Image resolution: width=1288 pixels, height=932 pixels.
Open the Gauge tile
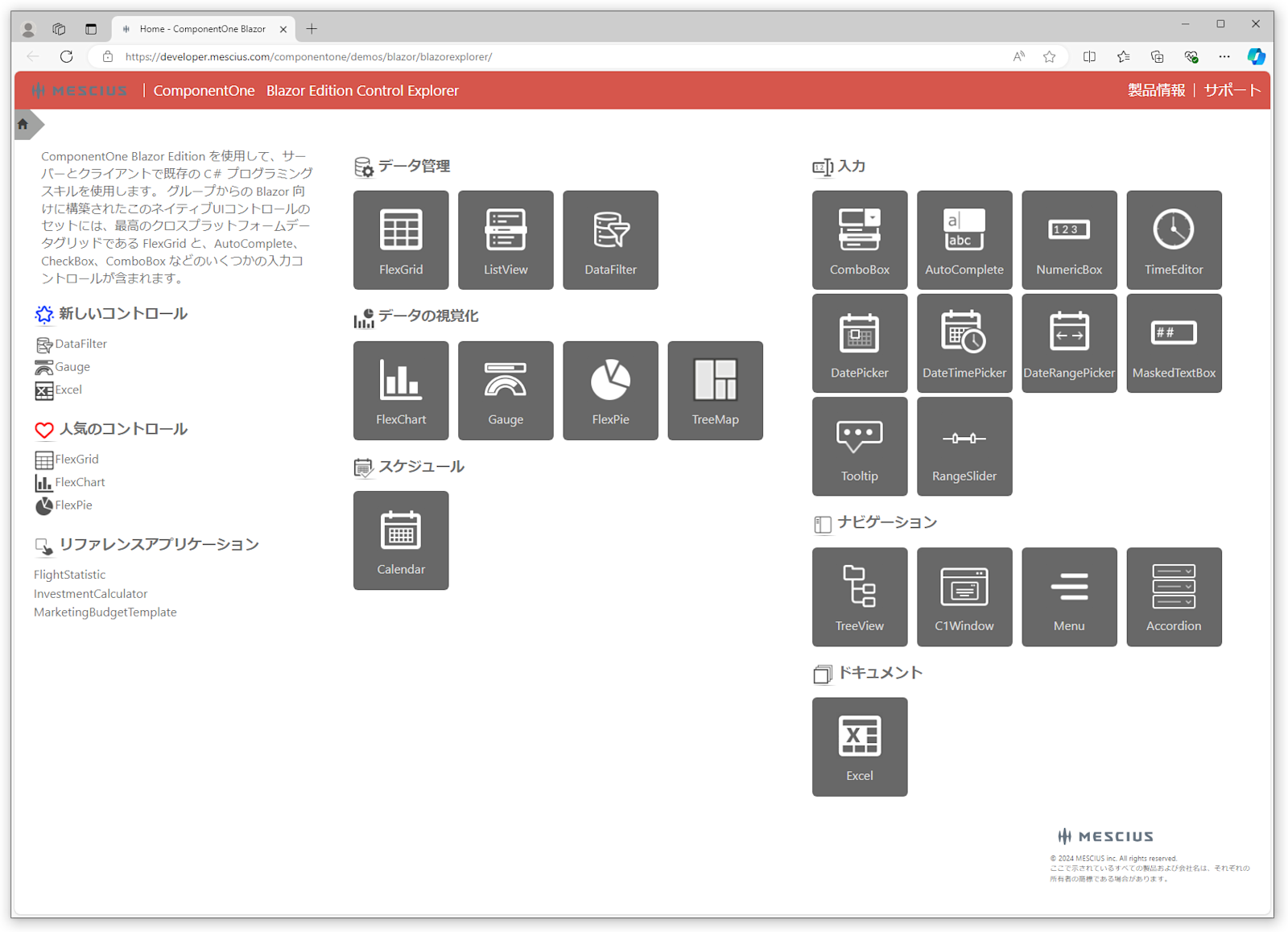tap(506, 390)
